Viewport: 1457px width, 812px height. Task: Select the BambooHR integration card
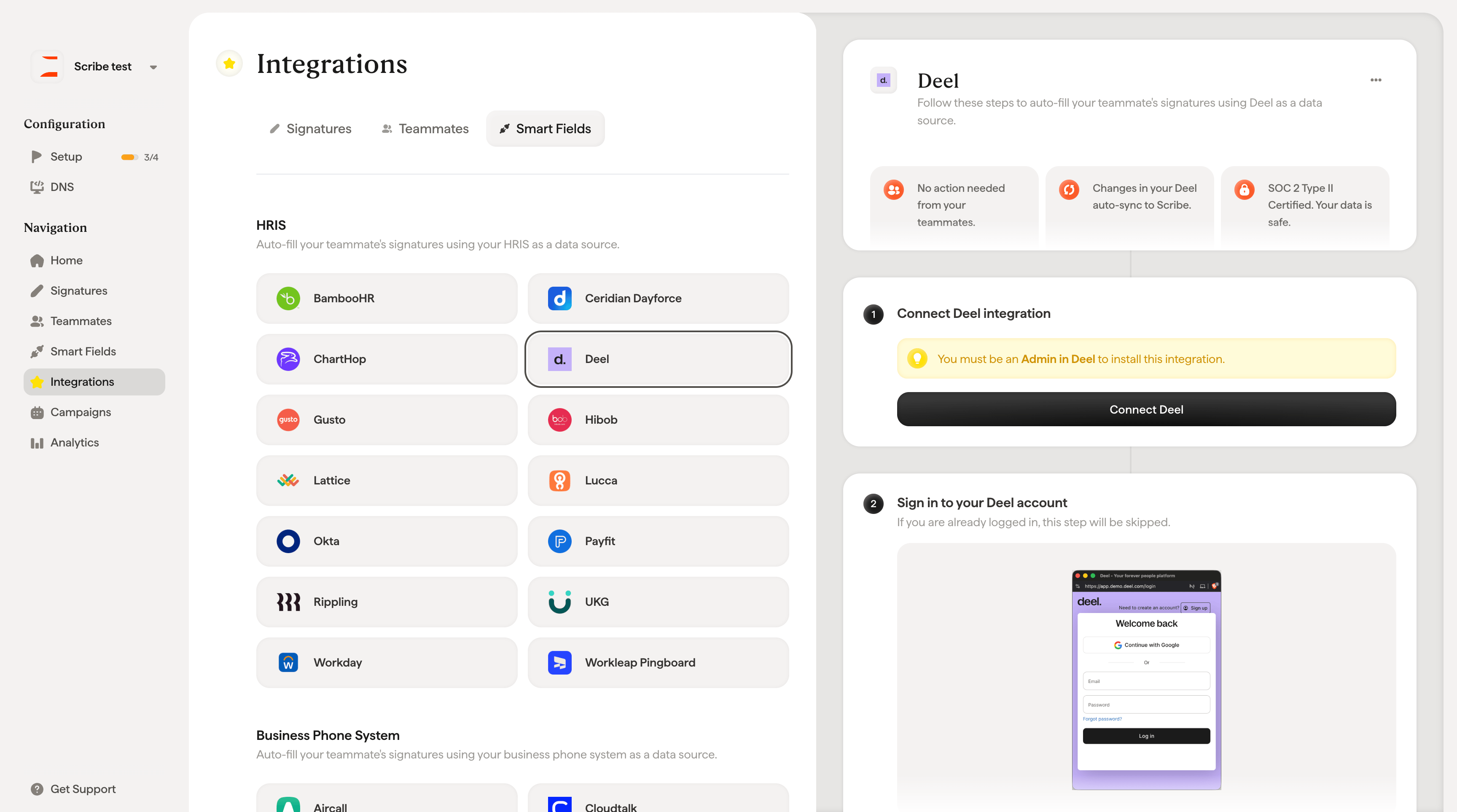(x=387, y=298)
